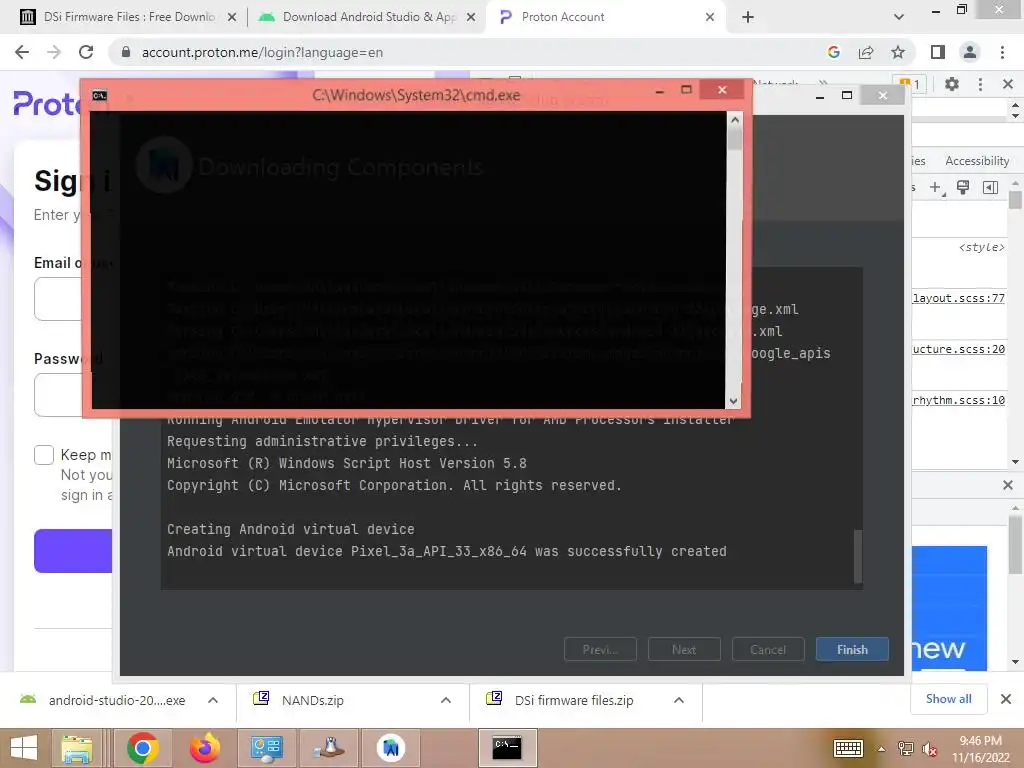Click the Google icon in address bar

[x=833, y=52]
